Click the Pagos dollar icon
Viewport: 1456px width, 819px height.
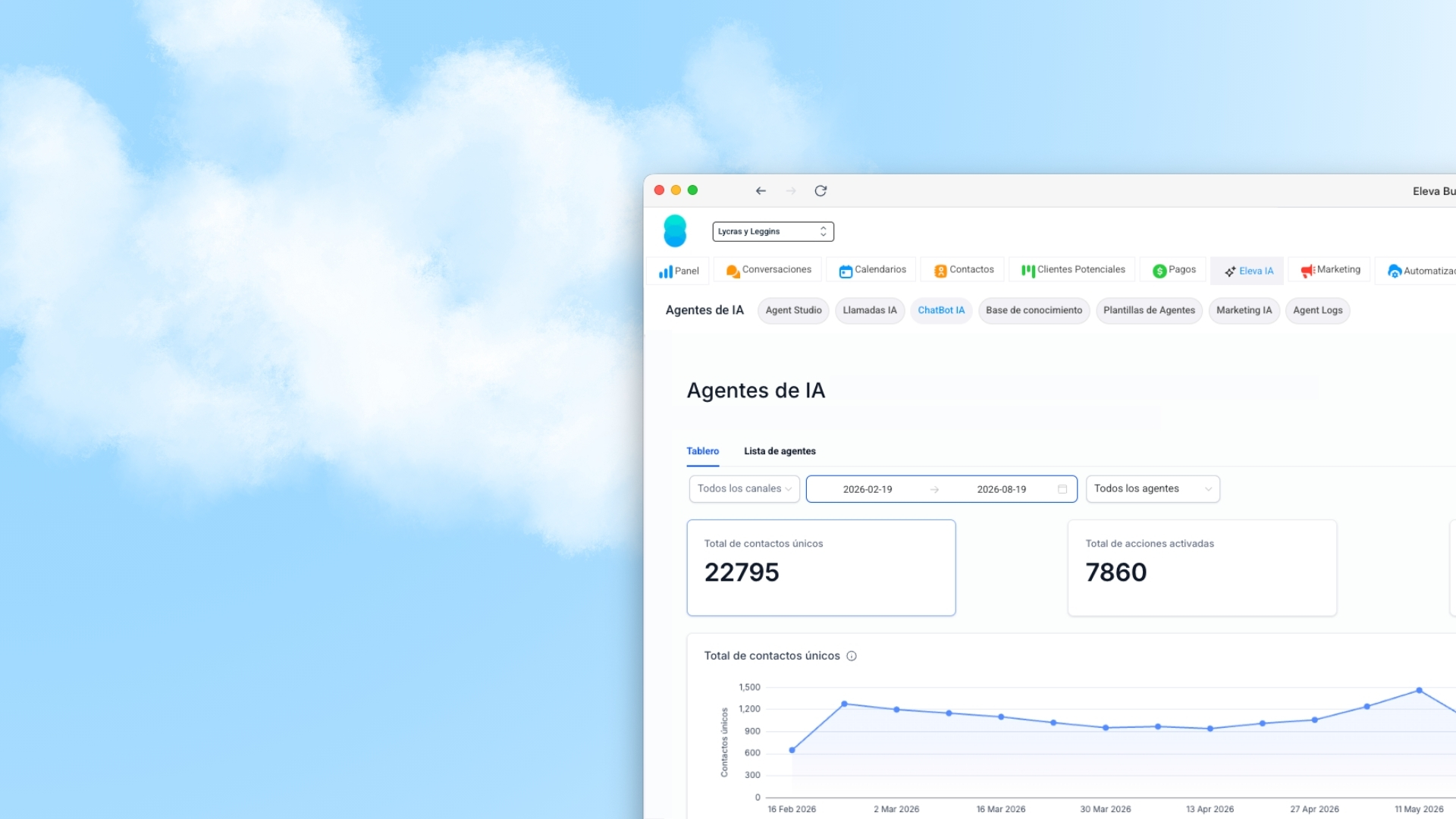tap(1159, 271)
